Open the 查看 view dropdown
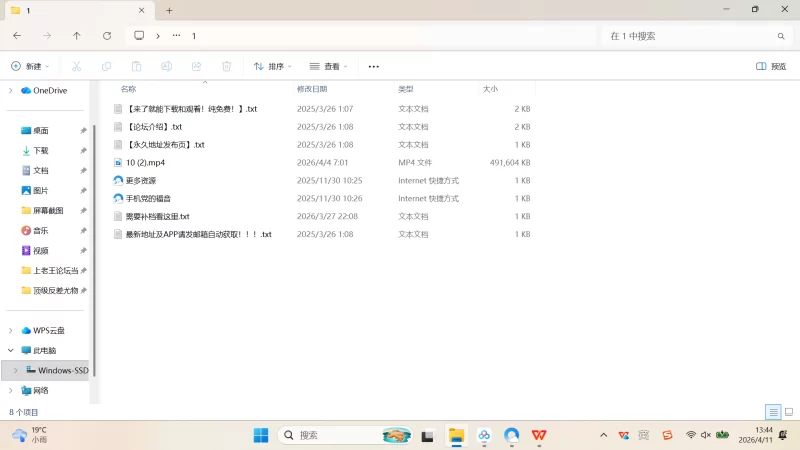Image resolution: width=800 pixels, height=450 pixels. (x=328, y=66)
